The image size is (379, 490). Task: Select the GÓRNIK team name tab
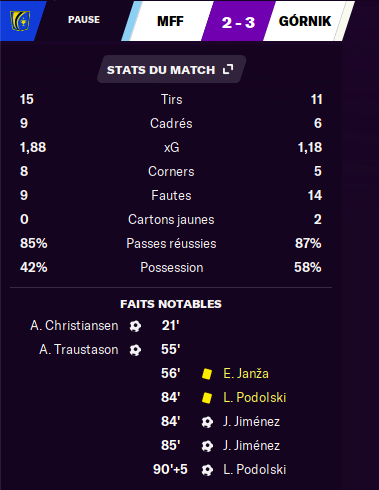pos(305,21)
